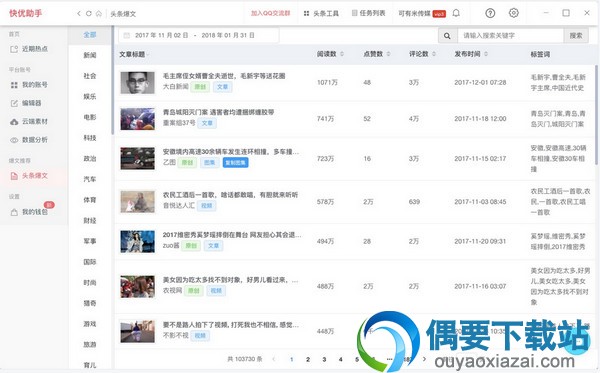Screen dimensions: 600x373
Task: Click the end date 2018年01月31日
Action: coord(228,35)
